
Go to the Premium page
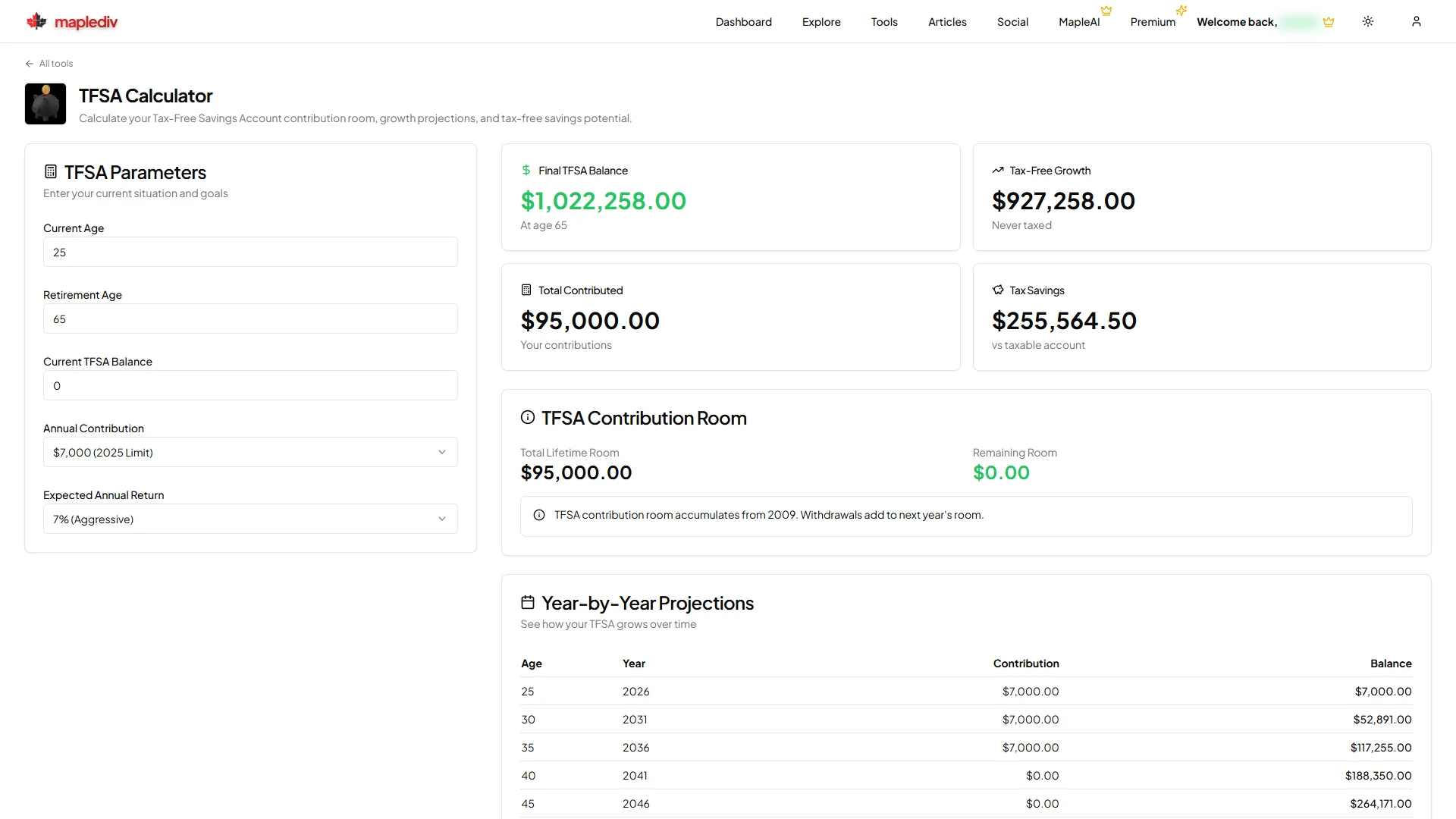click(x=1153, y=22)
